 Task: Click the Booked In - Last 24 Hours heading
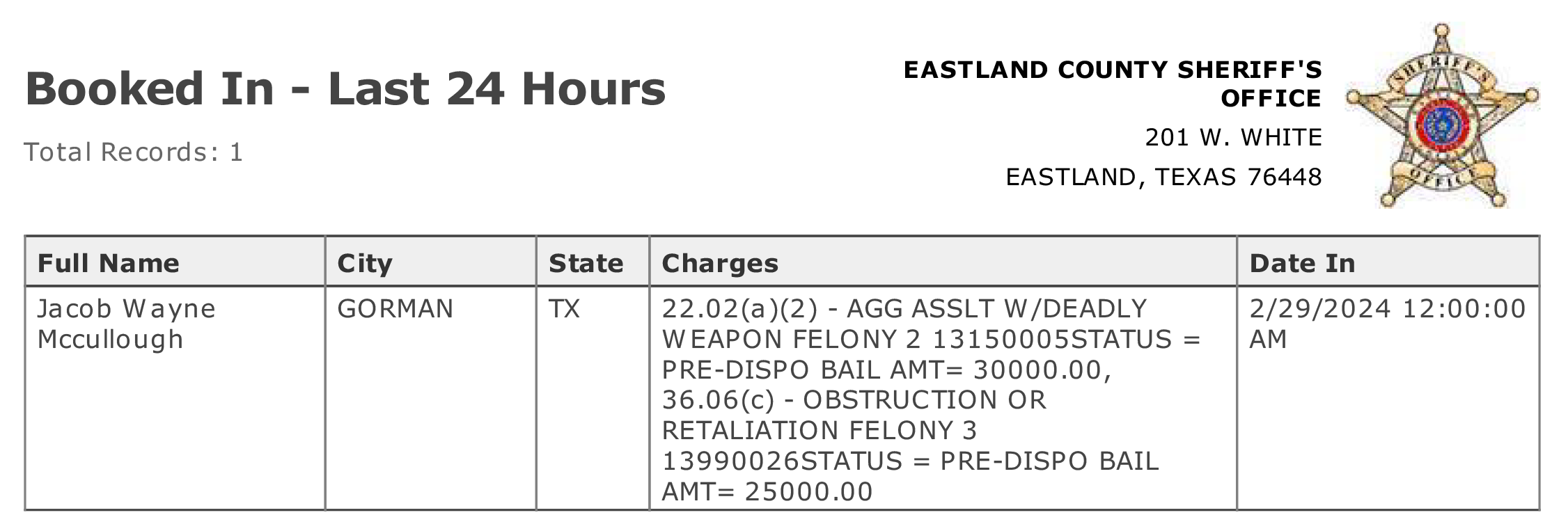(345, 89)
